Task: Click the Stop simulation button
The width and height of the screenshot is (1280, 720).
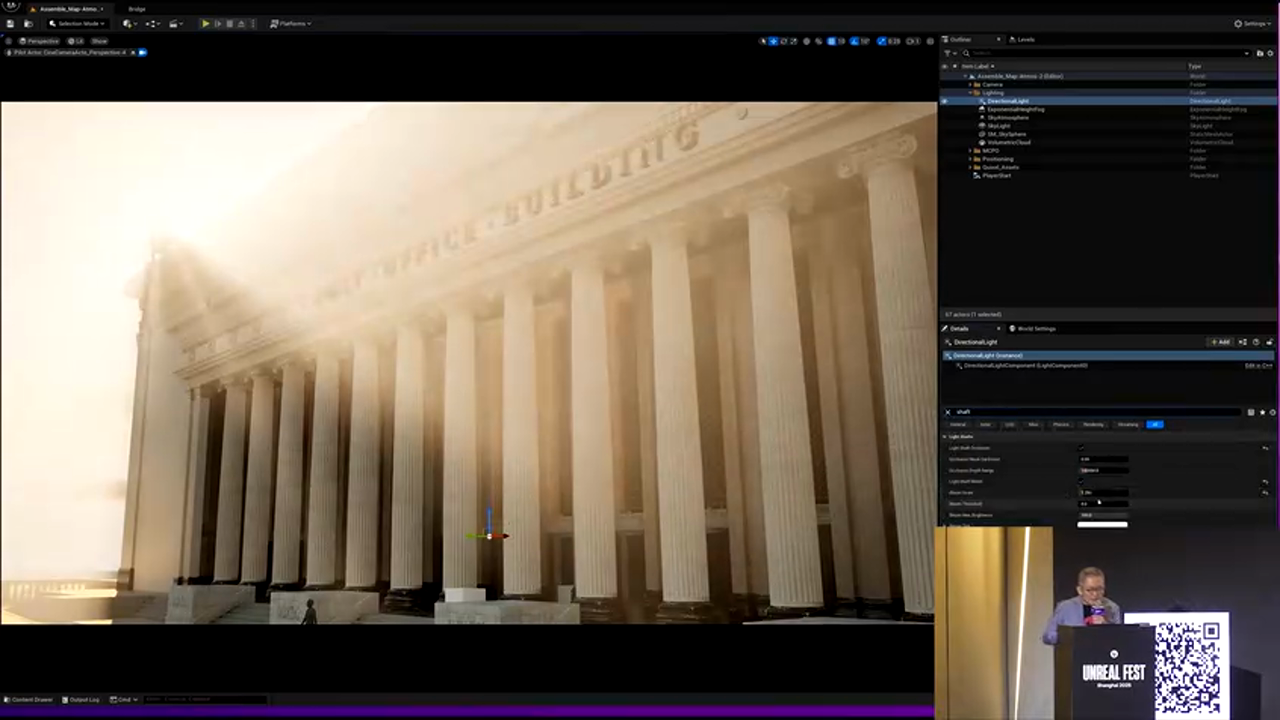Action: point(229,23)
